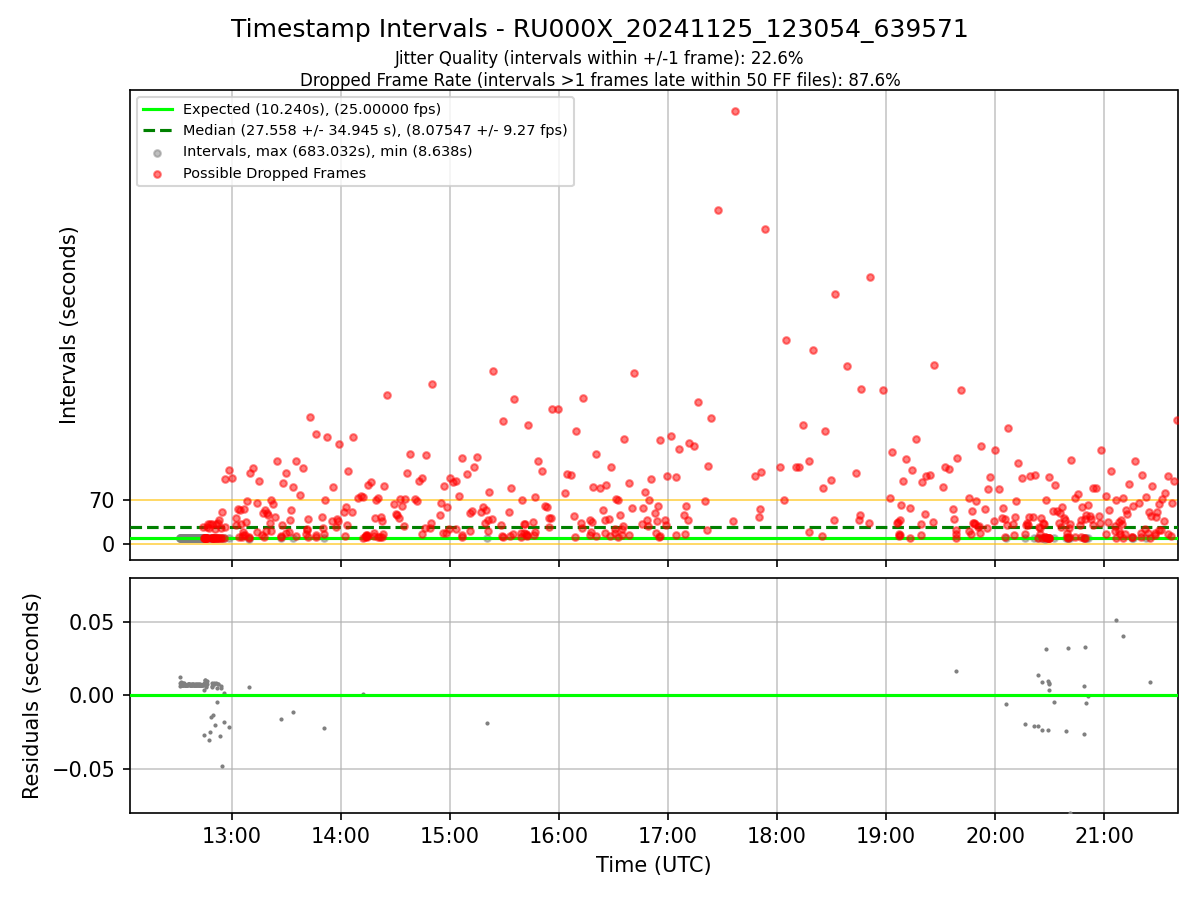This screenshot has height=900, width=1200.
Task: Click the 'Residuals (seconds)' y-axis label
Action: 32,696
